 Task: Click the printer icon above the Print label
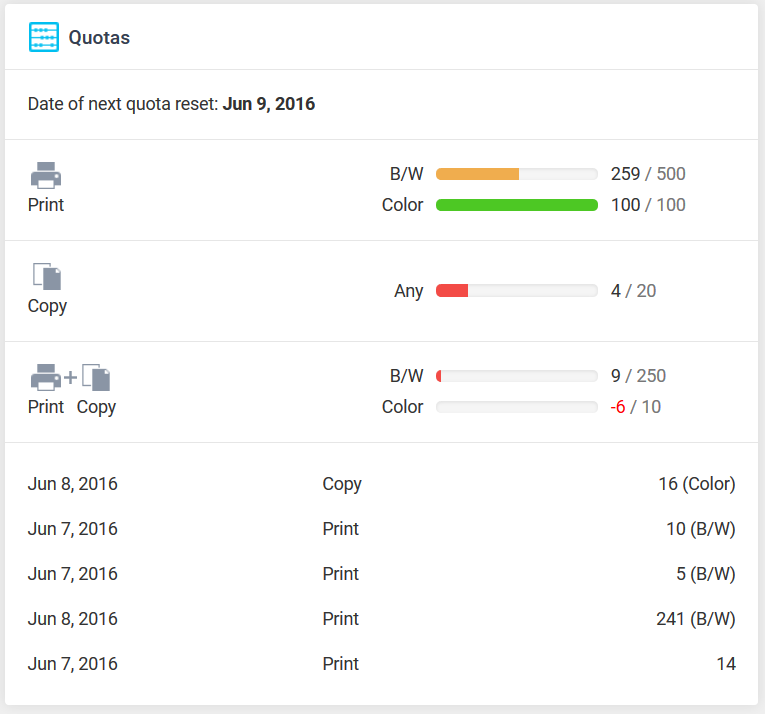46,175
